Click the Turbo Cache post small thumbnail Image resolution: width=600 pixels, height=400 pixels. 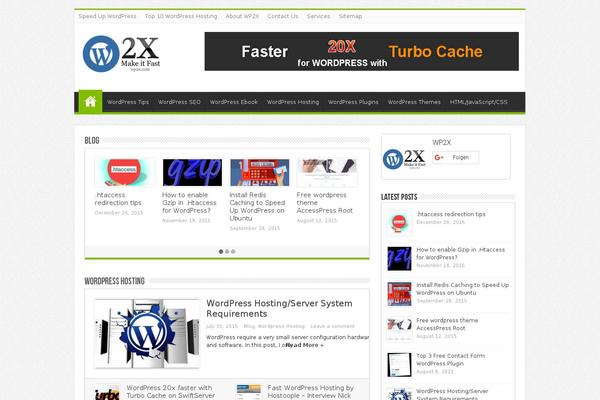click(107, 393)
